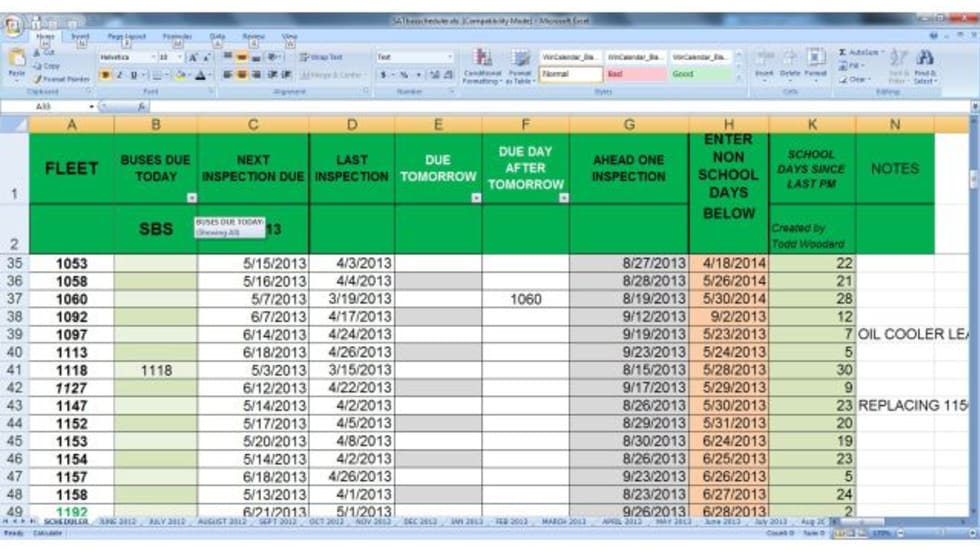This screenshot has width=980, height=552.
Task: Open the Page Layout ribbon tab
Action: click(x=127, y=36)
